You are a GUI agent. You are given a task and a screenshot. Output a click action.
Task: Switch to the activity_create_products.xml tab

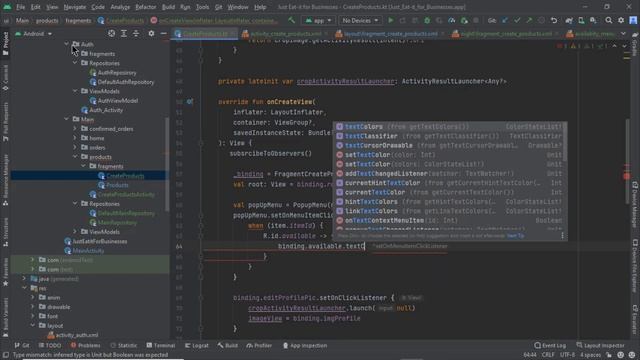tap(285, 34)
